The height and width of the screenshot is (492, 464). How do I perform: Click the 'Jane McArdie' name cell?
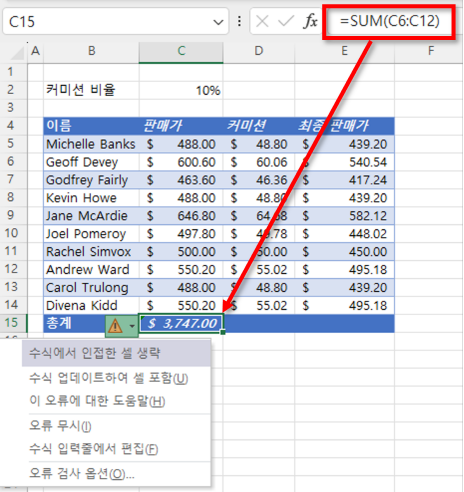pos(91,216)
